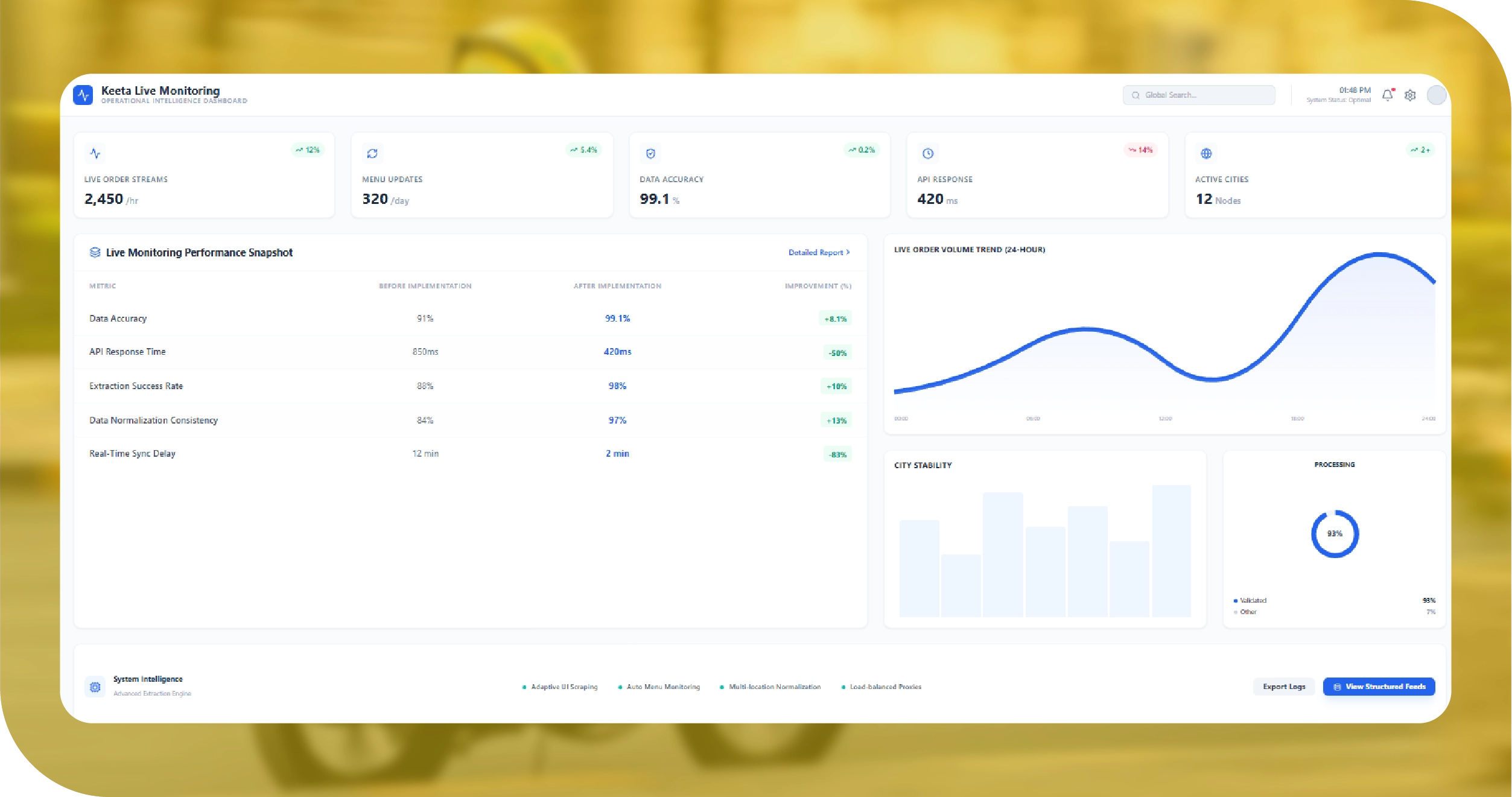1512x797 pixels.
Task: Click the View Structured Feeds button
Action: pos(1379,687)
